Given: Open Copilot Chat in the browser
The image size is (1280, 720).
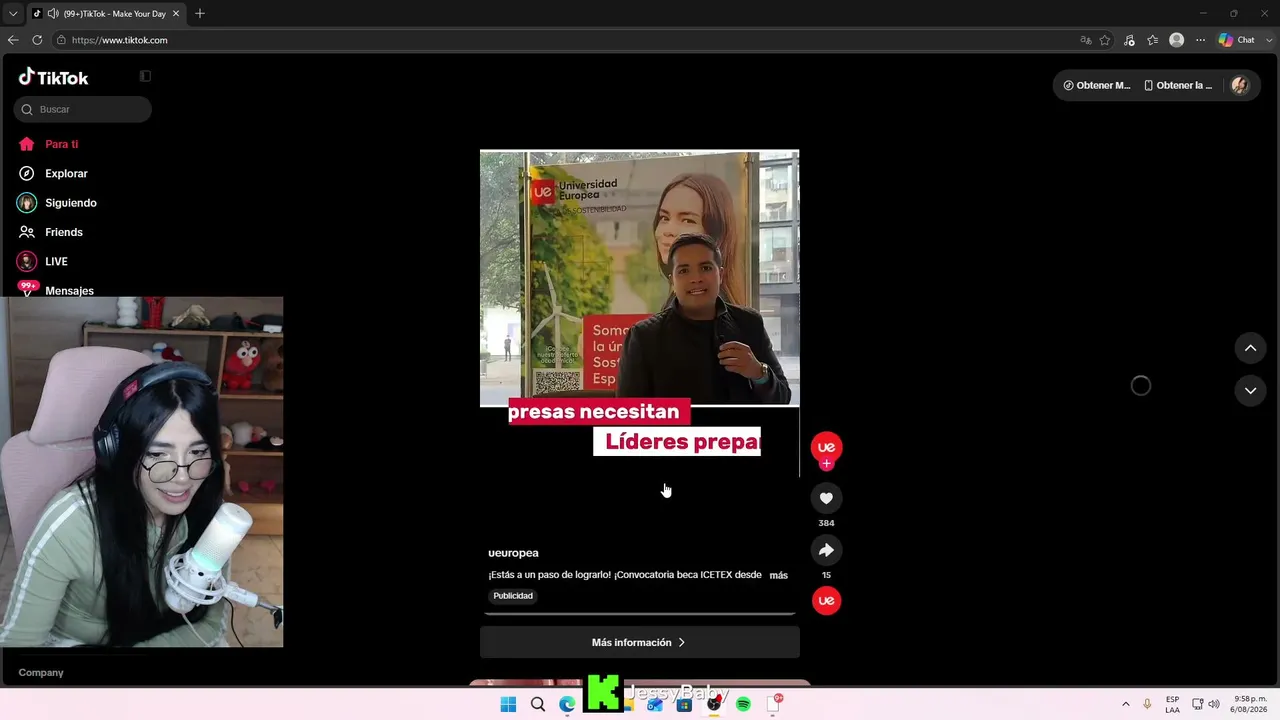Looking at the screenshot, I should pyautogui.click(x=1238, y=40).
